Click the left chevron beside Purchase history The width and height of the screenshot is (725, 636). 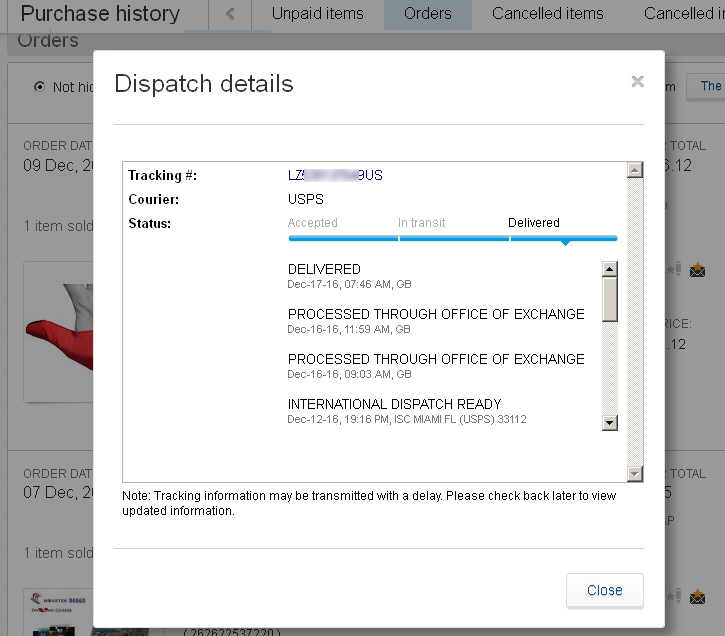(230, 14)
